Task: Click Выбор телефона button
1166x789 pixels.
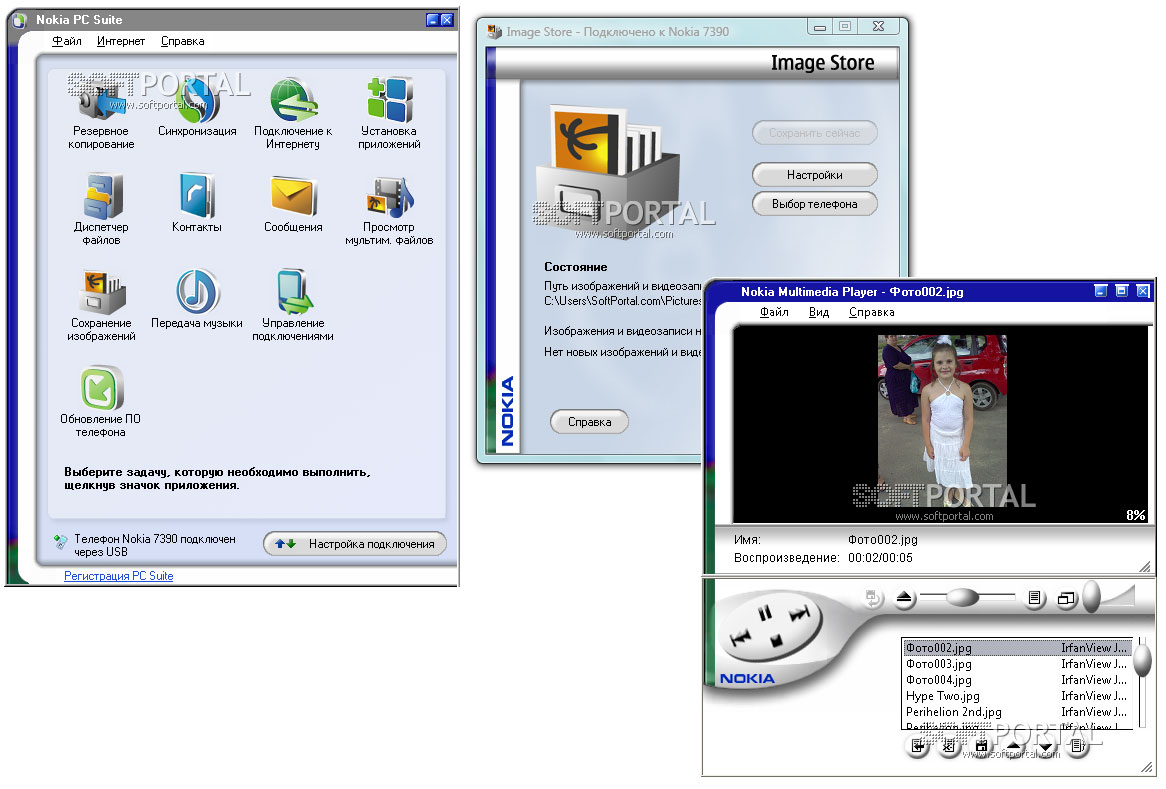Action: pyautogui.click(x=814, y=204)
